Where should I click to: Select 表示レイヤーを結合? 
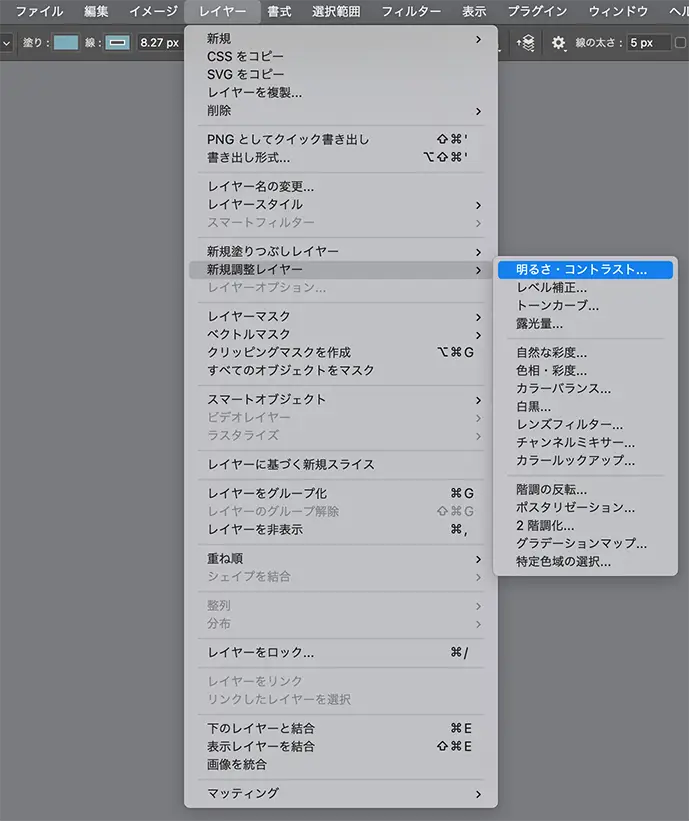(341, 746)
